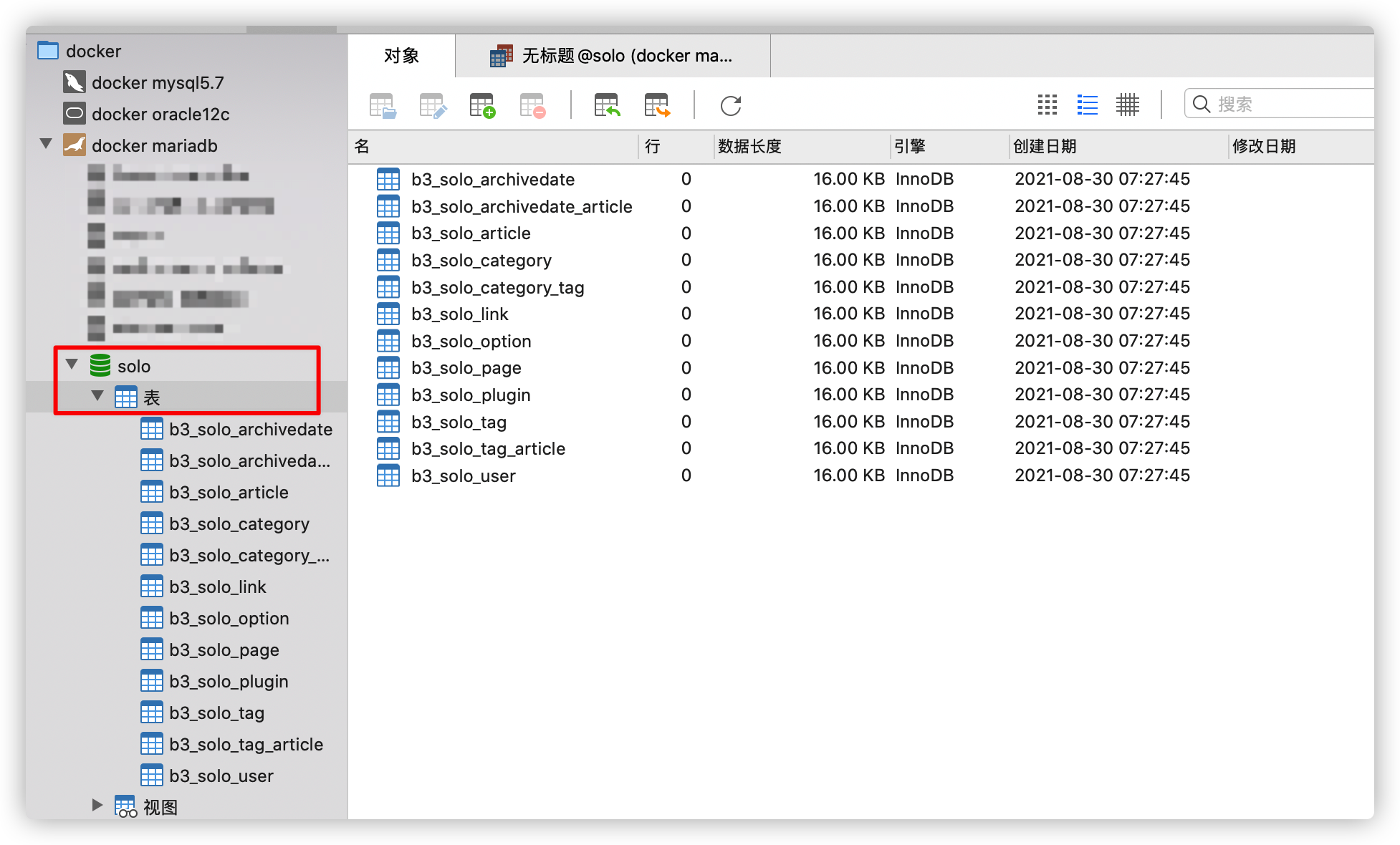Screen dimensions: 1400x845
Task: Sort the list by 数据长度 column header
Action: [x=749, y=147]
